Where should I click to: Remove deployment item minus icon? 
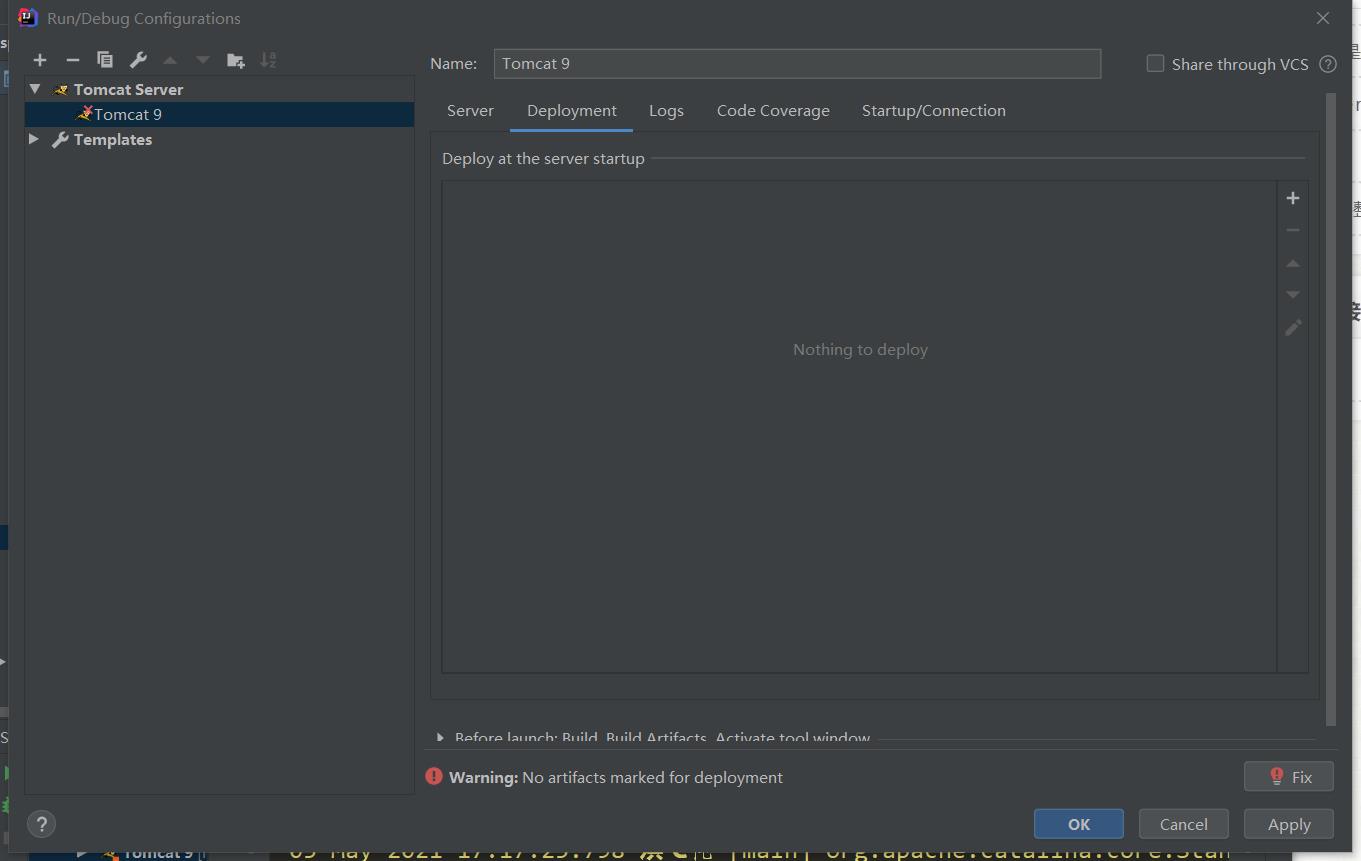click(x=1293, y=230)
